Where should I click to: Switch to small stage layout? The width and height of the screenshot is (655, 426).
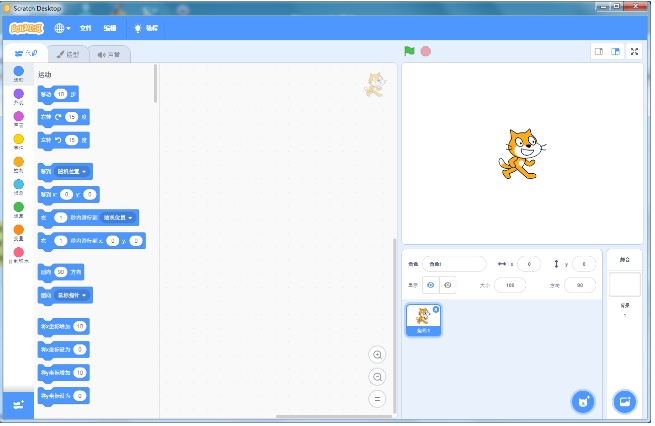click(599, 51)
